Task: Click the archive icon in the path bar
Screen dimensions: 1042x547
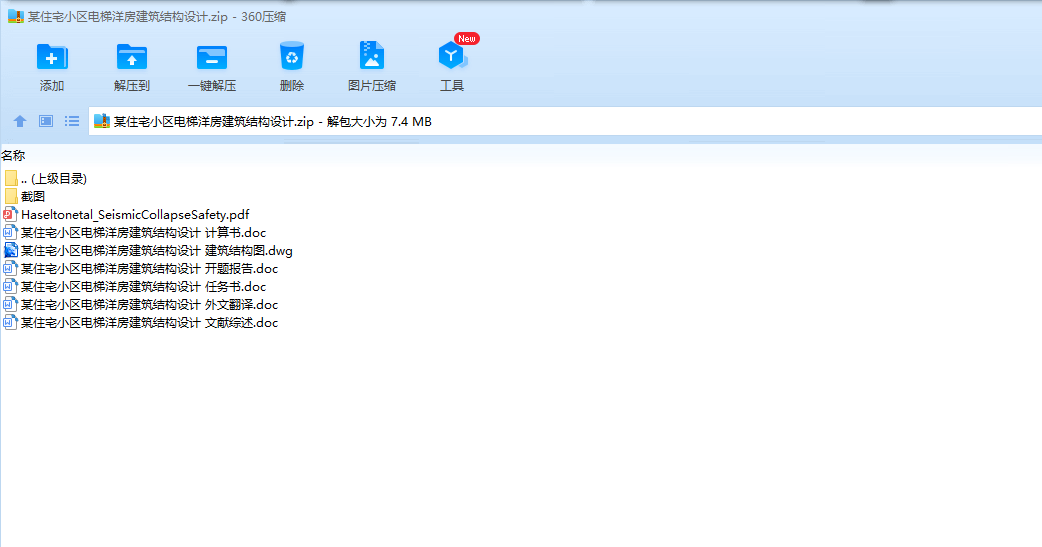Action: (x=102, y=121)
